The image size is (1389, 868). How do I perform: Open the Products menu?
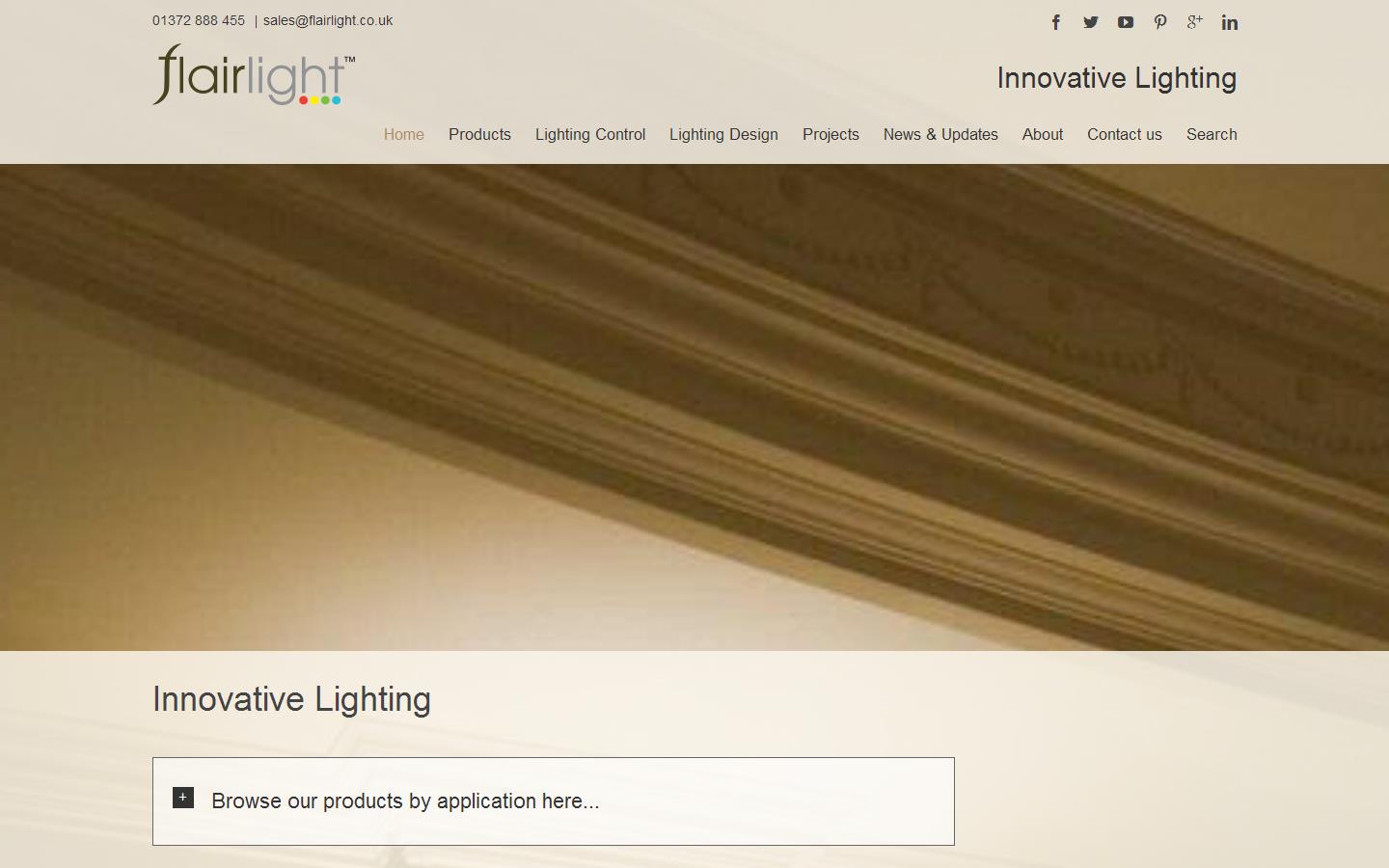pos(479,135)
